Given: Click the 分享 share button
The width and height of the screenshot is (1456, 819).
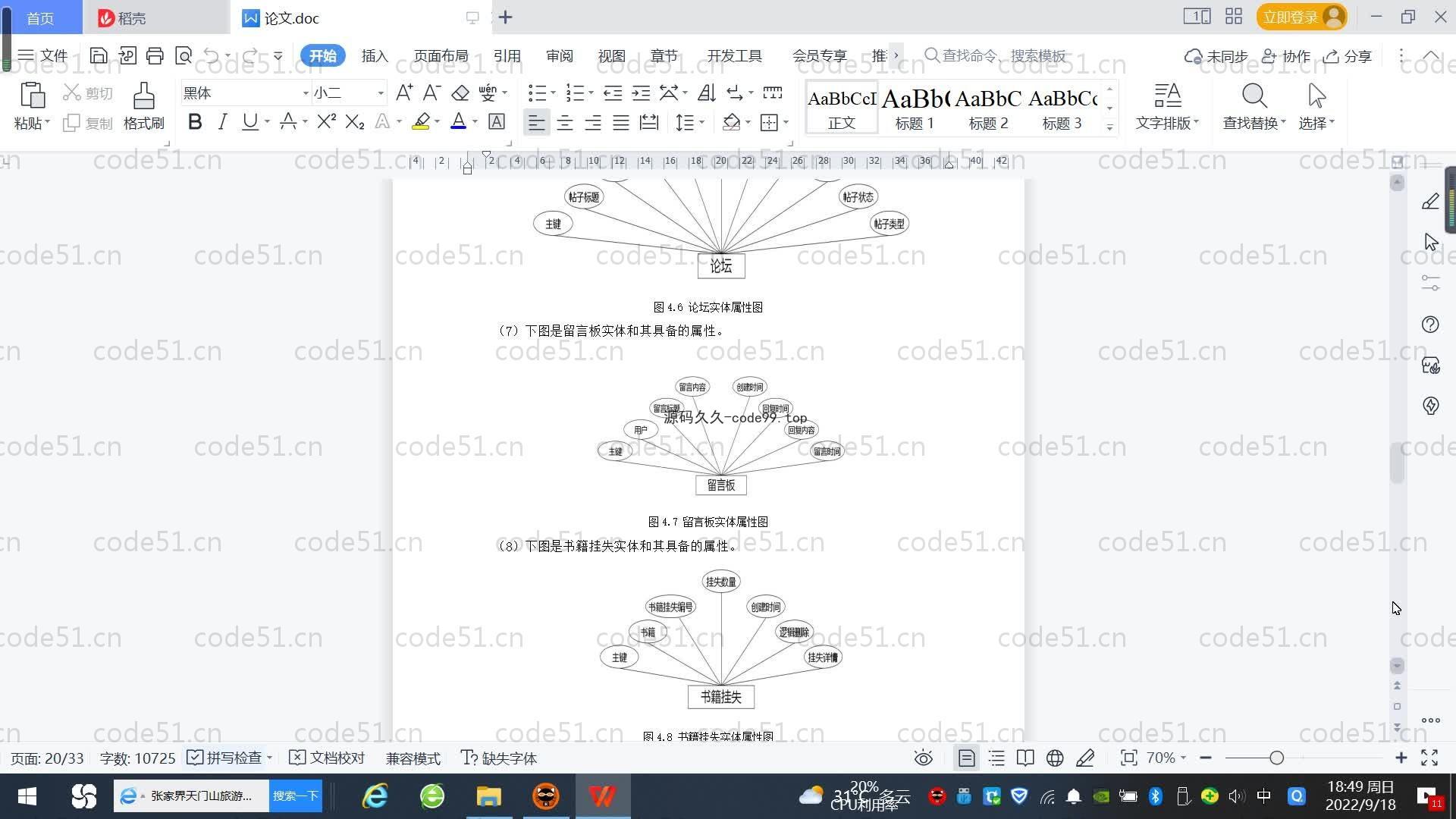Looking at the screenshot, I should pos(1348,56).
